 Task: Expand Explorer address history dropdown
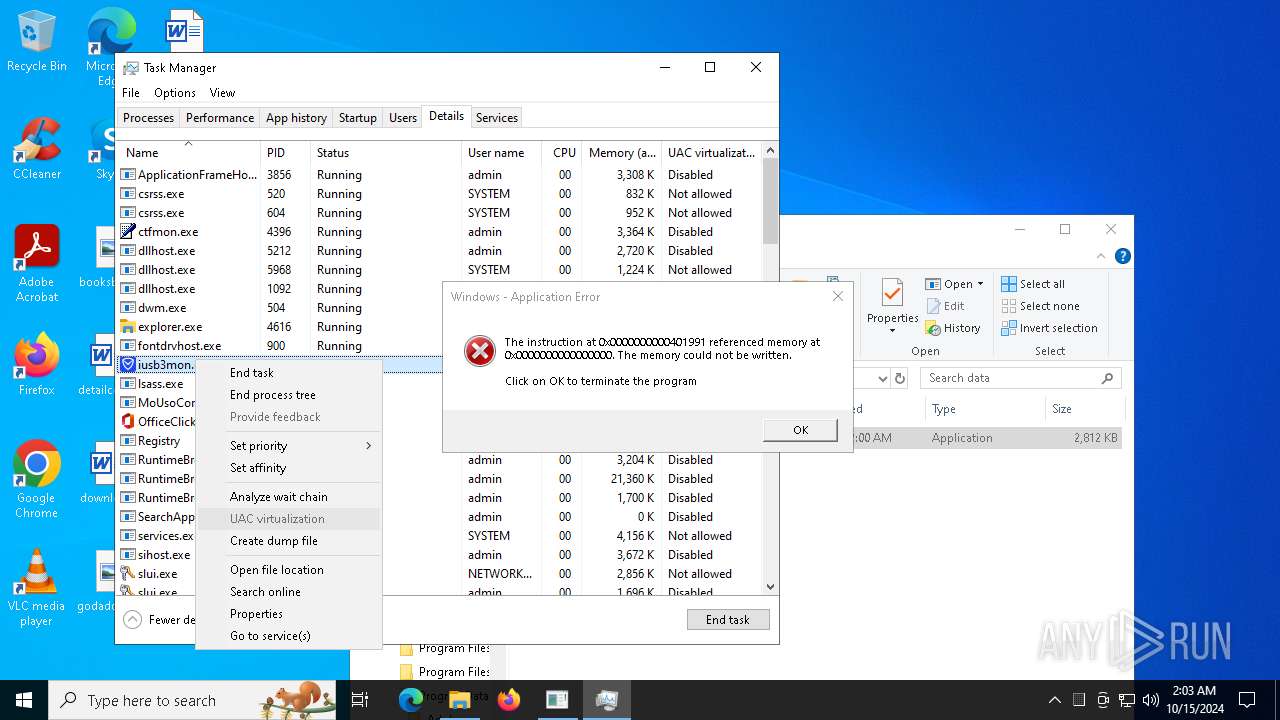[x=882, y=378]
